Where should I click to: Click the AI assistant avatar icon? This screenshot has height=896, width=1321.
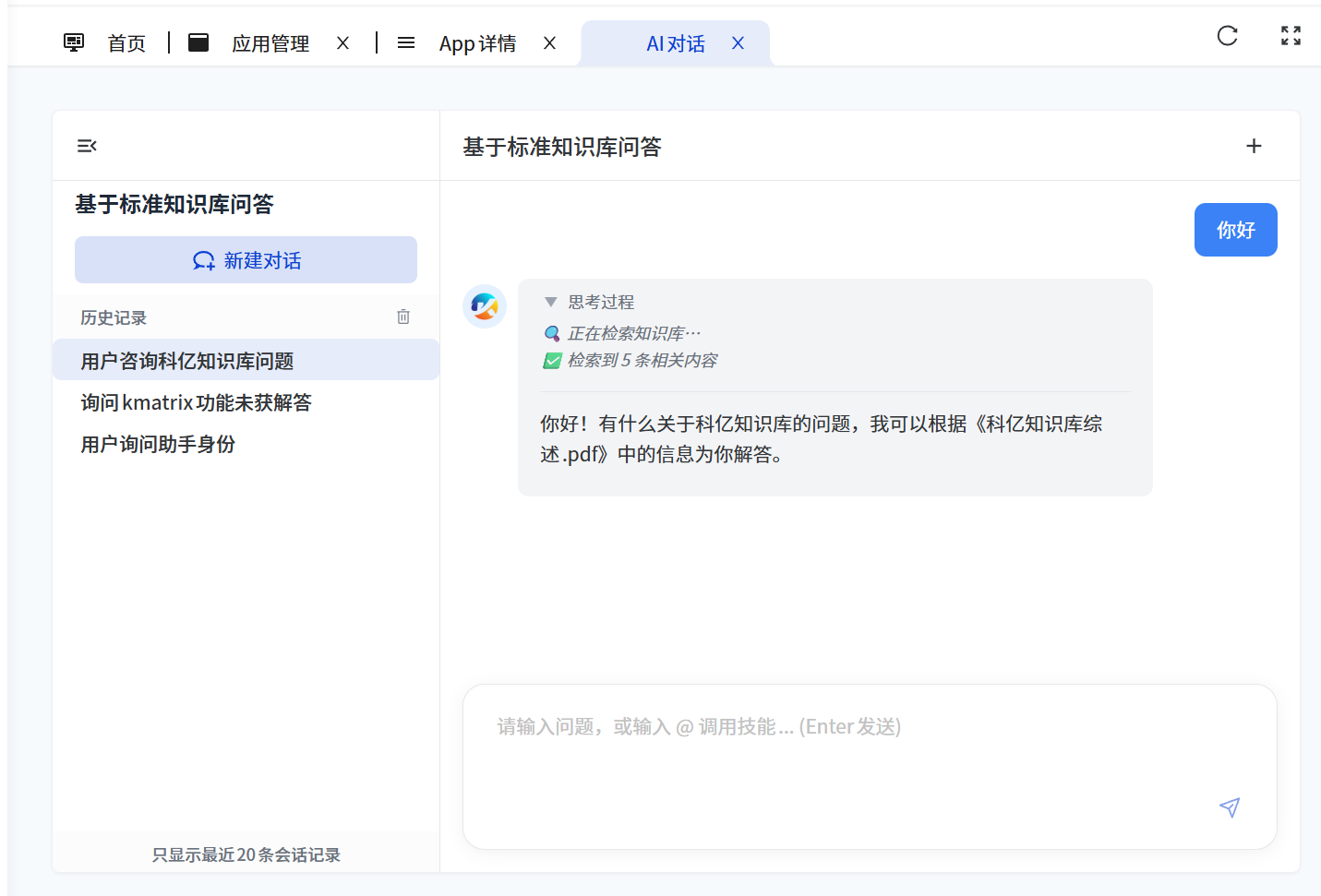pyautogui.click(x=484, y=306)
